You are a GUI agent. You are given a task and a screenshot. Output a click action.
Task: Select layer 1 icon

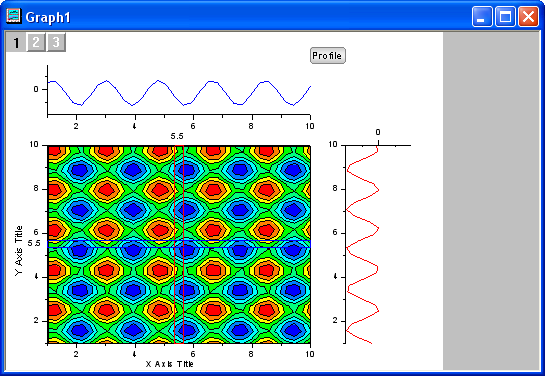pos(16,42)
